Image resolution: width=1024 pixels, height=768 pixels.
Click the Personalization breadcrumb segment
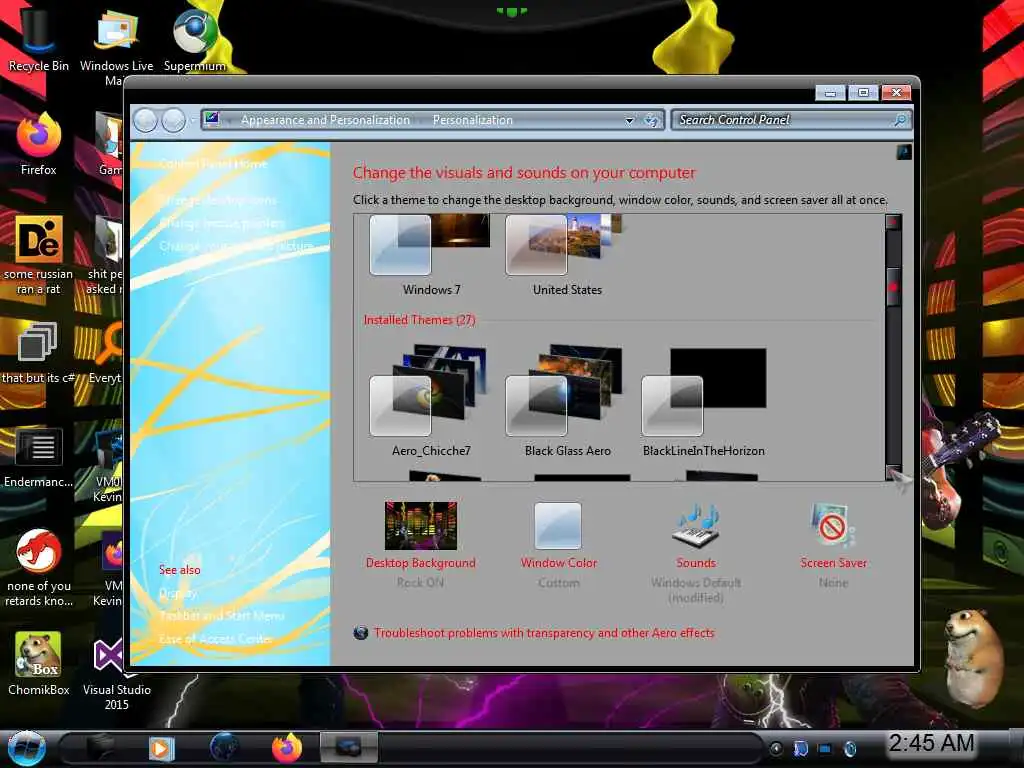point(473,120)
